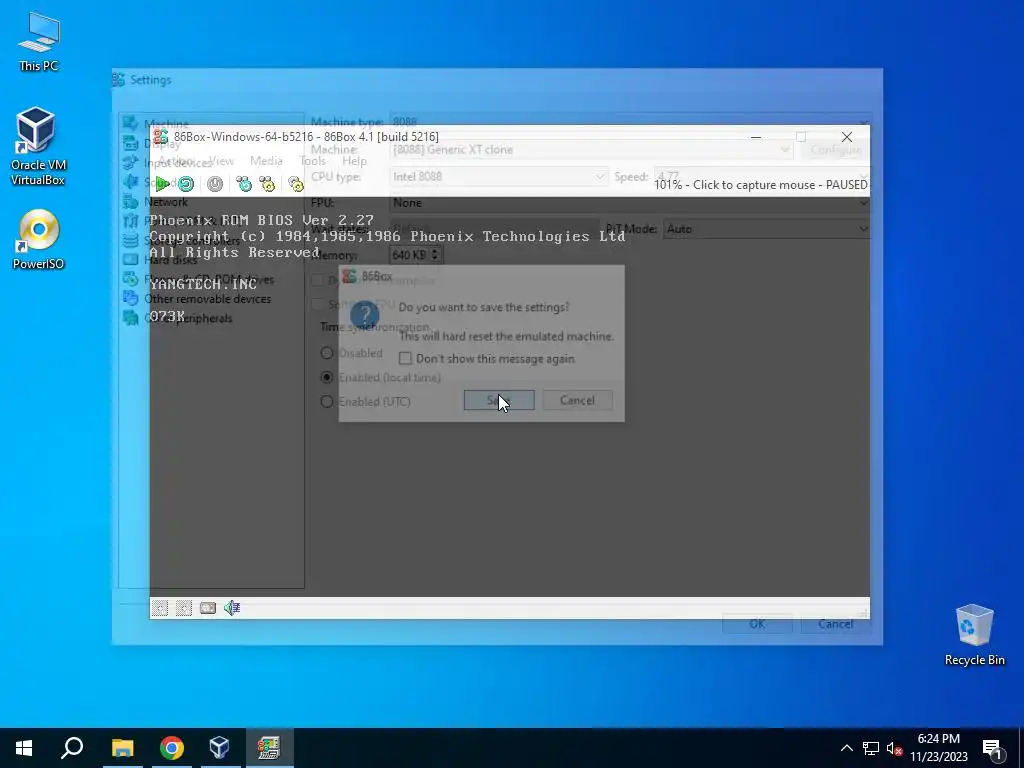Click the Memory 640 KB value field
The image size is (1024, 768).
(x=409, y=255)
